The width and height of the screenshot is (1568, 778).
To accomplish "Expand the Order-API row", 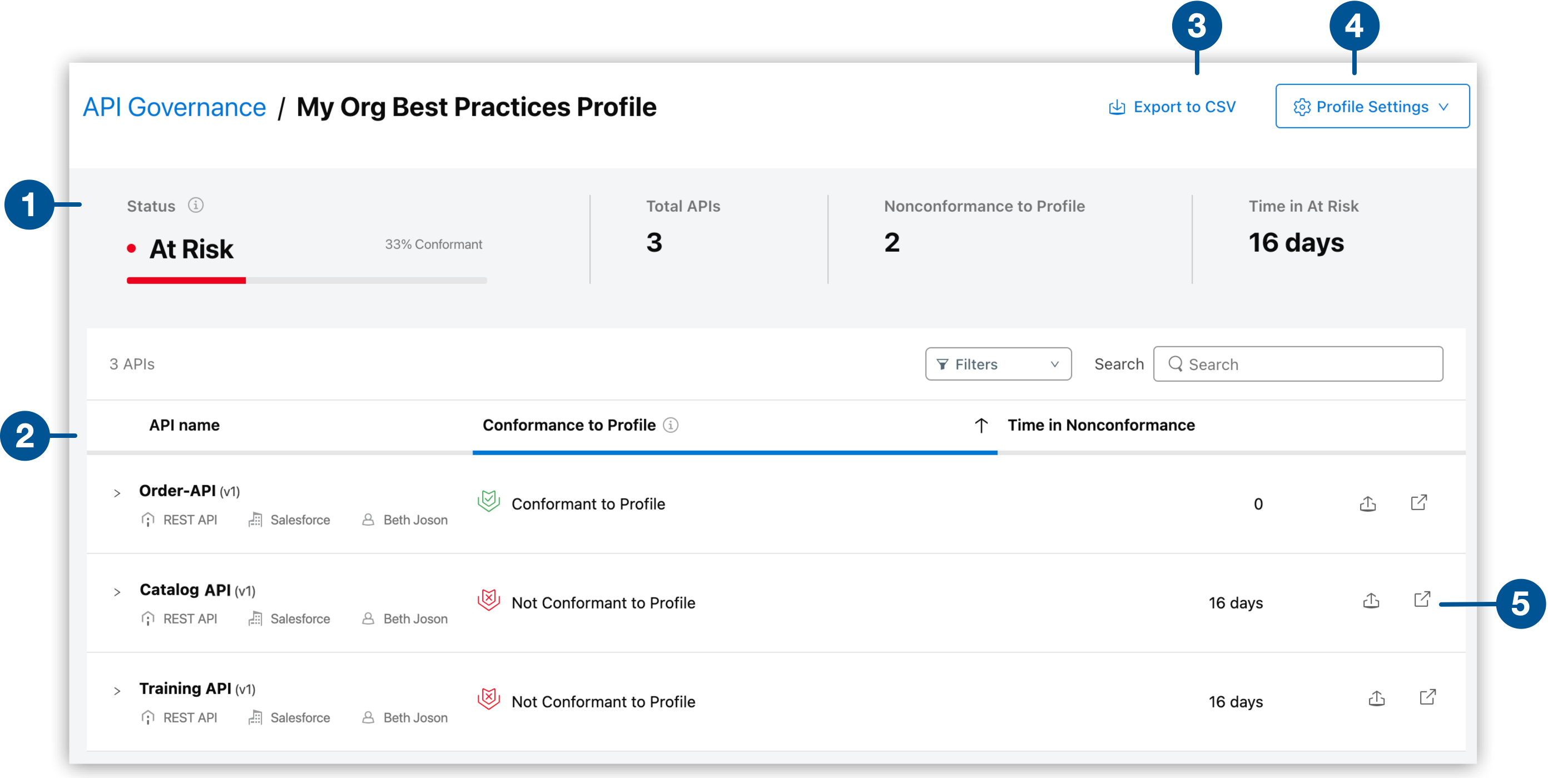I will pos(117,493).
